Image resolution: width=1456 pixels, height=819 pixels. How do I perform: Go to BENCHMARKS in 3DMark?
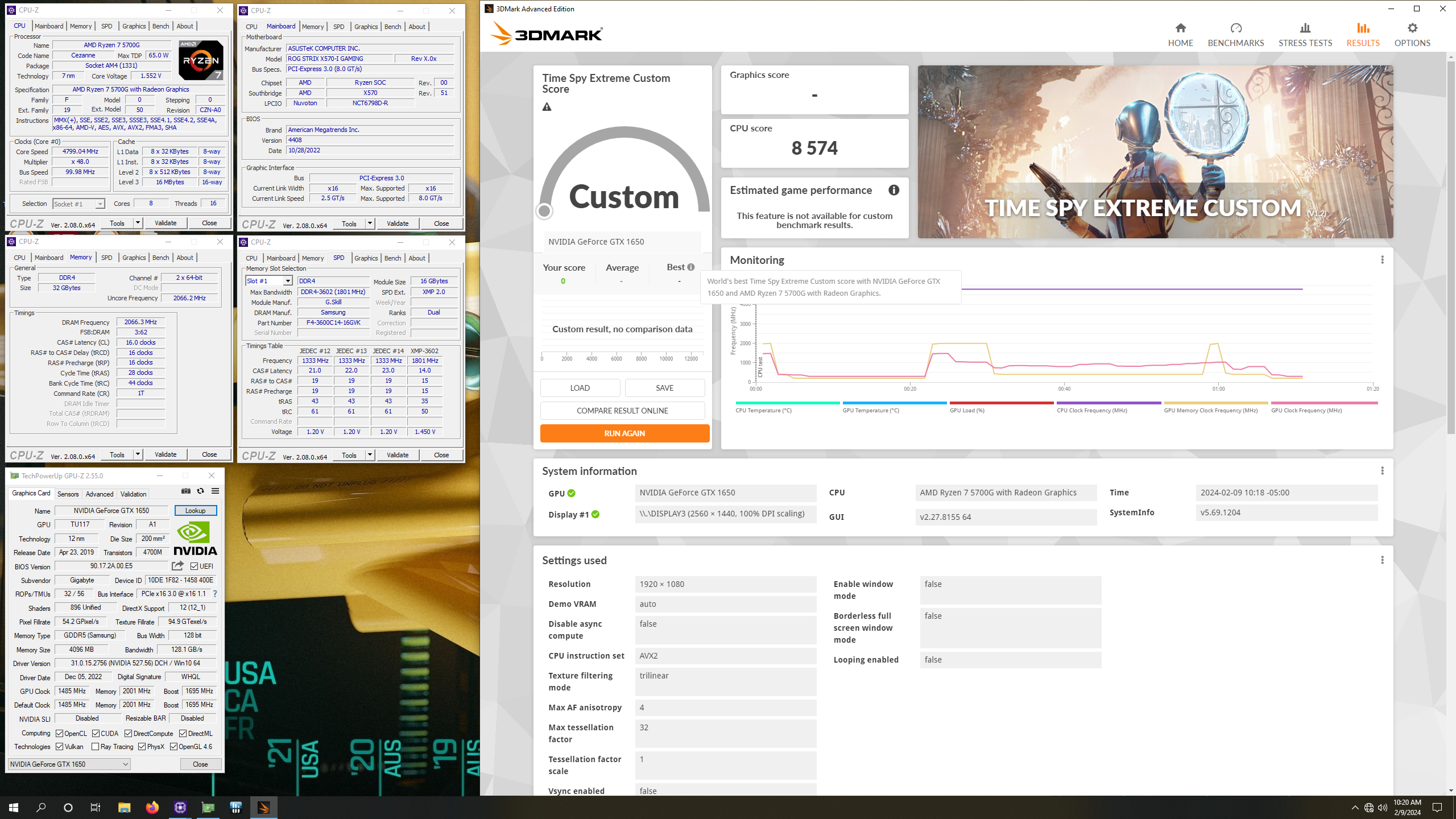1235,35
